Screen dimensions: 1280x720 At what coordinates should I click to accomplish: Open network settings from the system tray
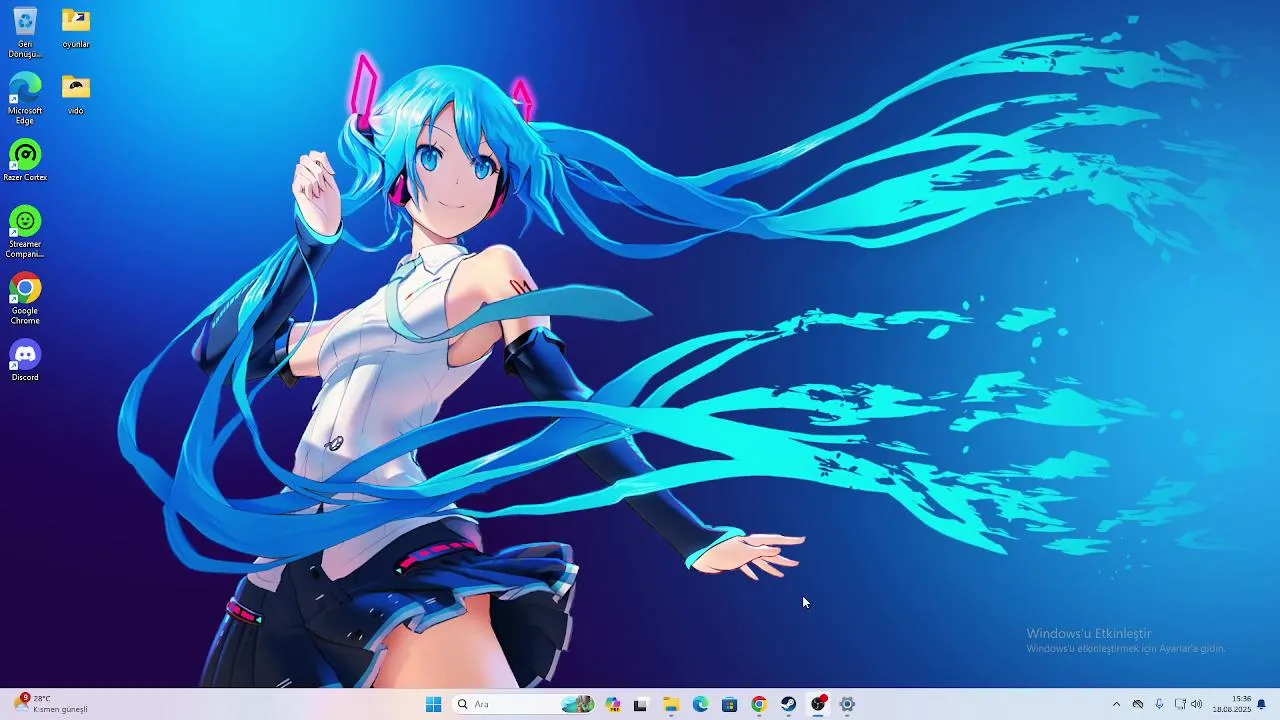click(1180, 704)
